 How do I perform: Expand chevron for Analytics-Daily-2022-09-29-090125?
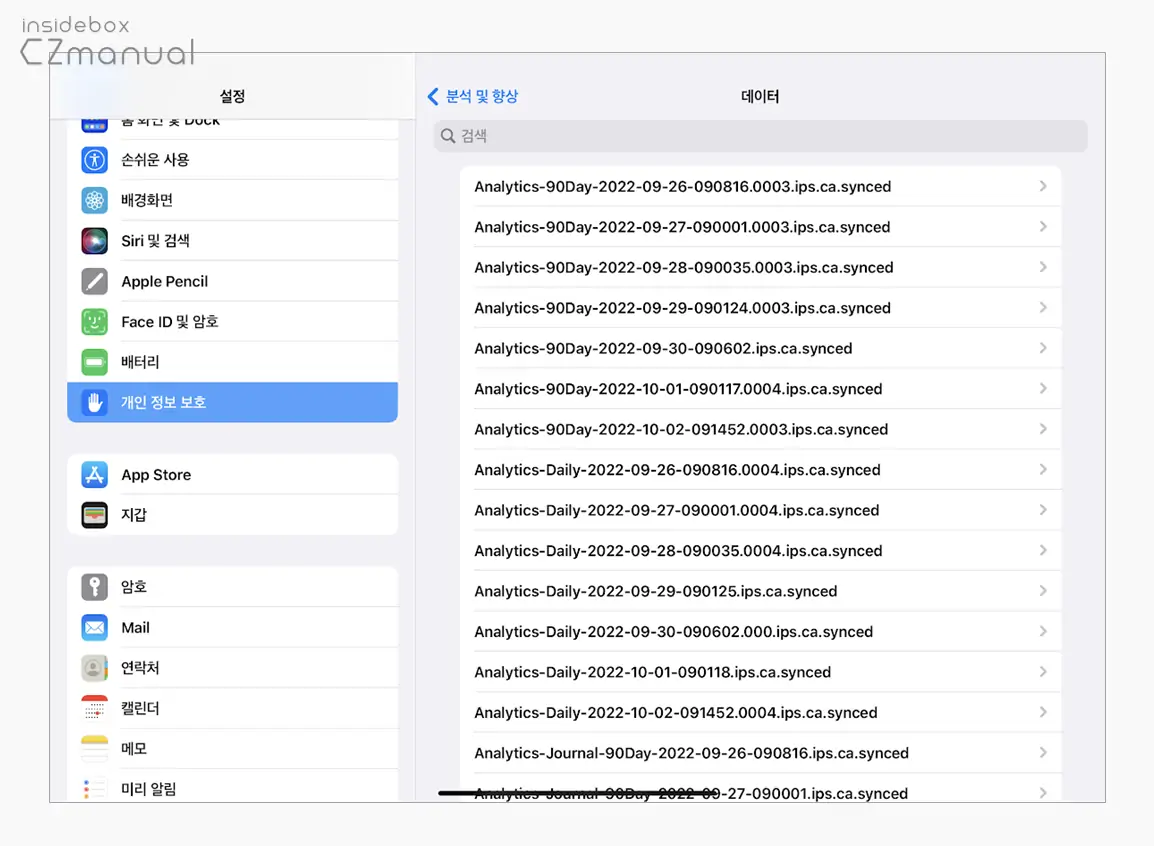[x=1043, y=591]
